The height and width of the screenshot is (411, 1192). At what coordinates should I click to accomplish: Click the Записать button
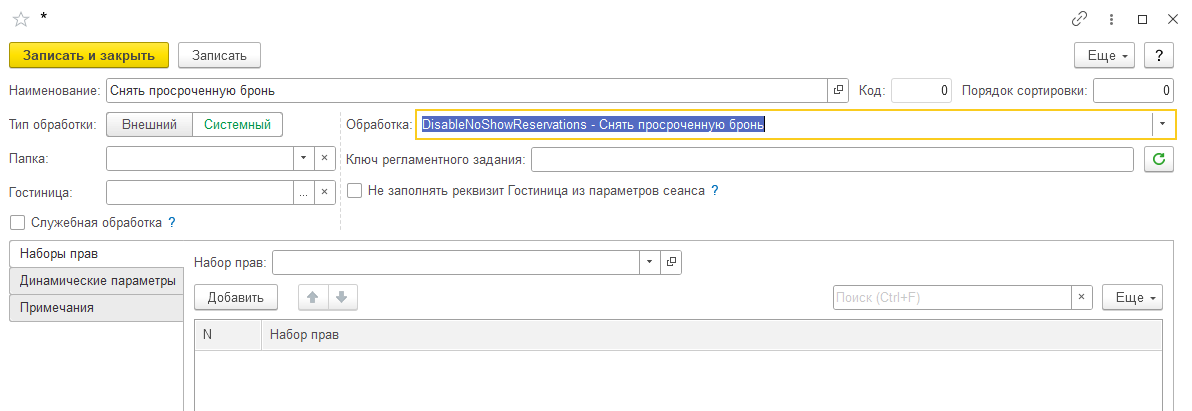tap(219, 55)
